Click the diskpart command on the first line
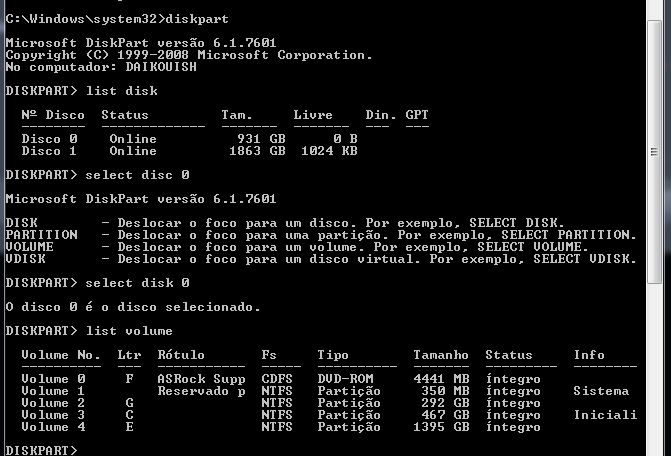The image size is (671, 456). 197,19
